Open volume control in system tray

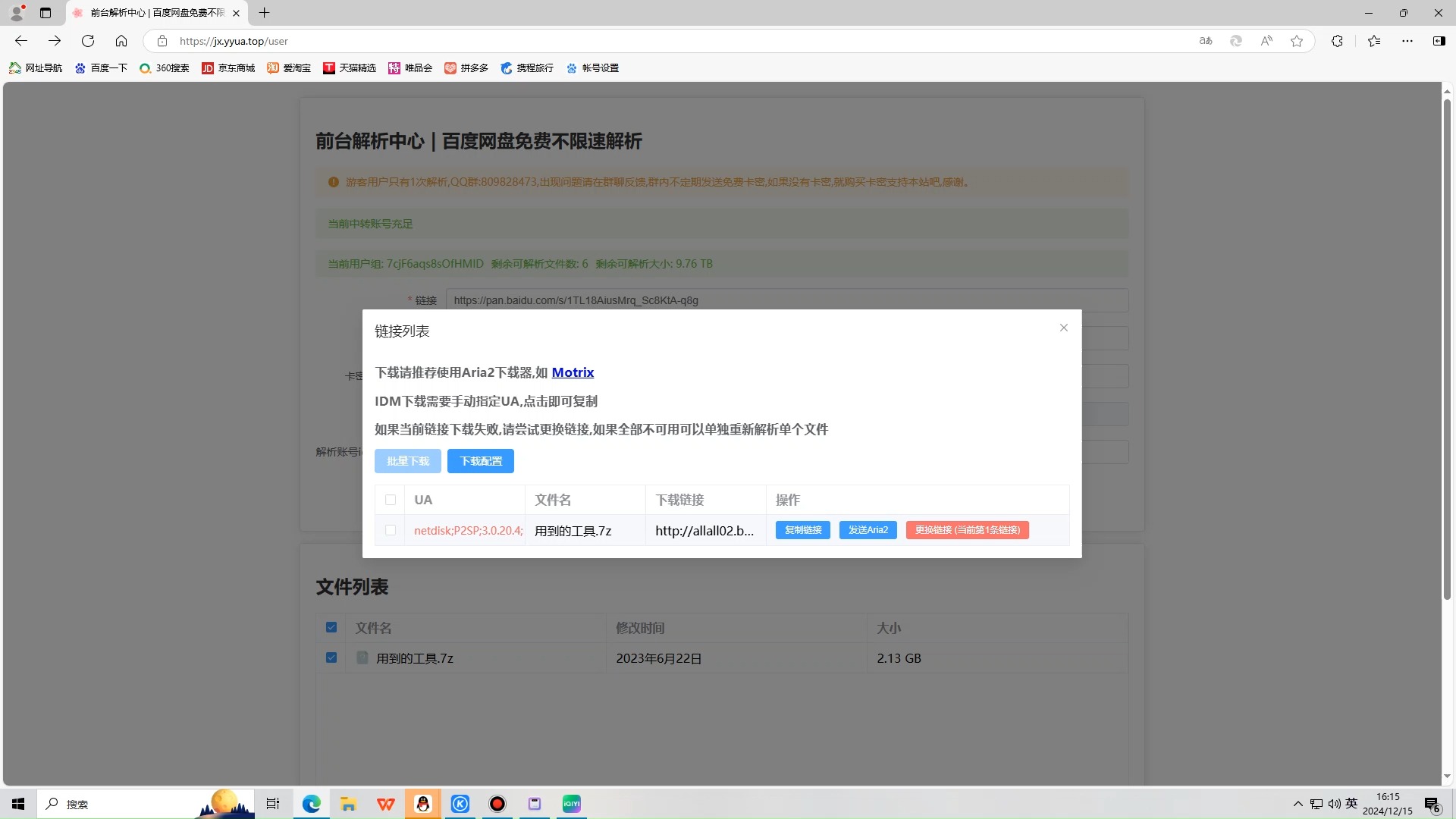coord(1334,804)
